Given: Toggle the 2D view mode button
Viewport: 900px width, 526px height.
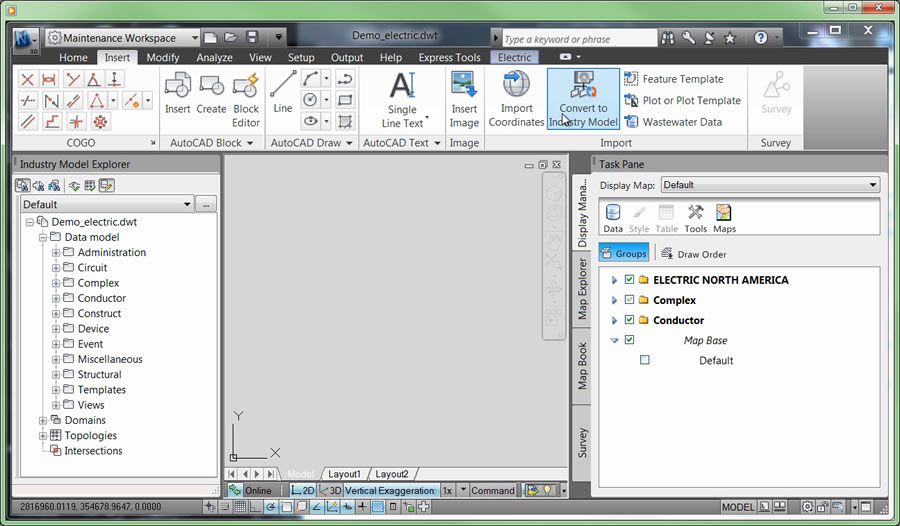Looking at the screenshot, I should point(302,490).
